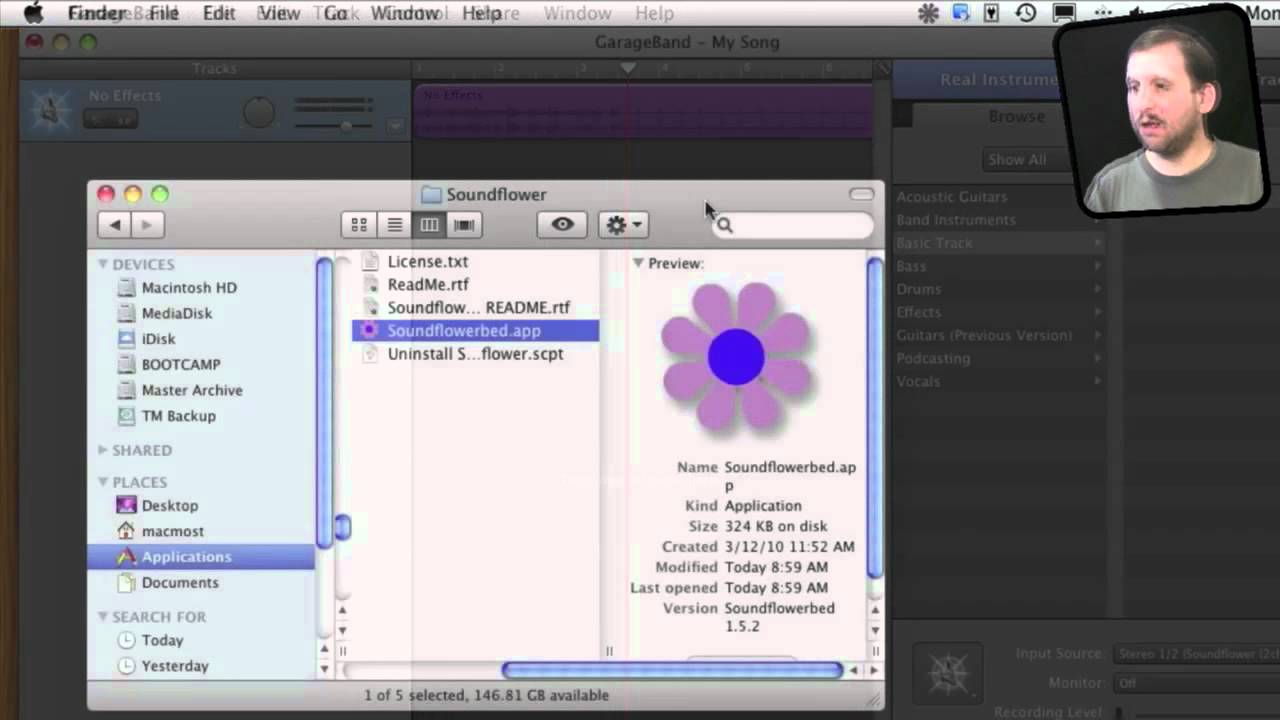Collapse the DEVICES sidebar section
1280x720 pixels.
pyautogui.click(x=102, y=264)
